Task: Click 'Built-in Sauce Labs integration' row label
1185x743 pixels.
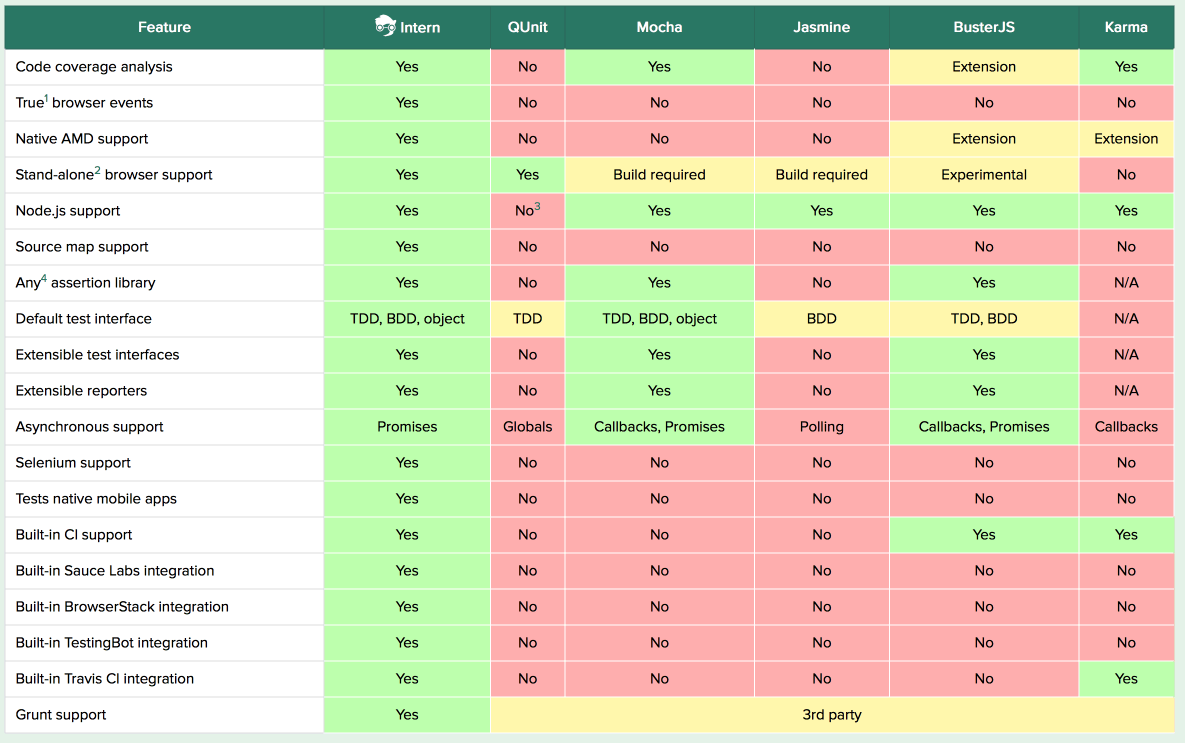Action: click(x=115, y=571)
